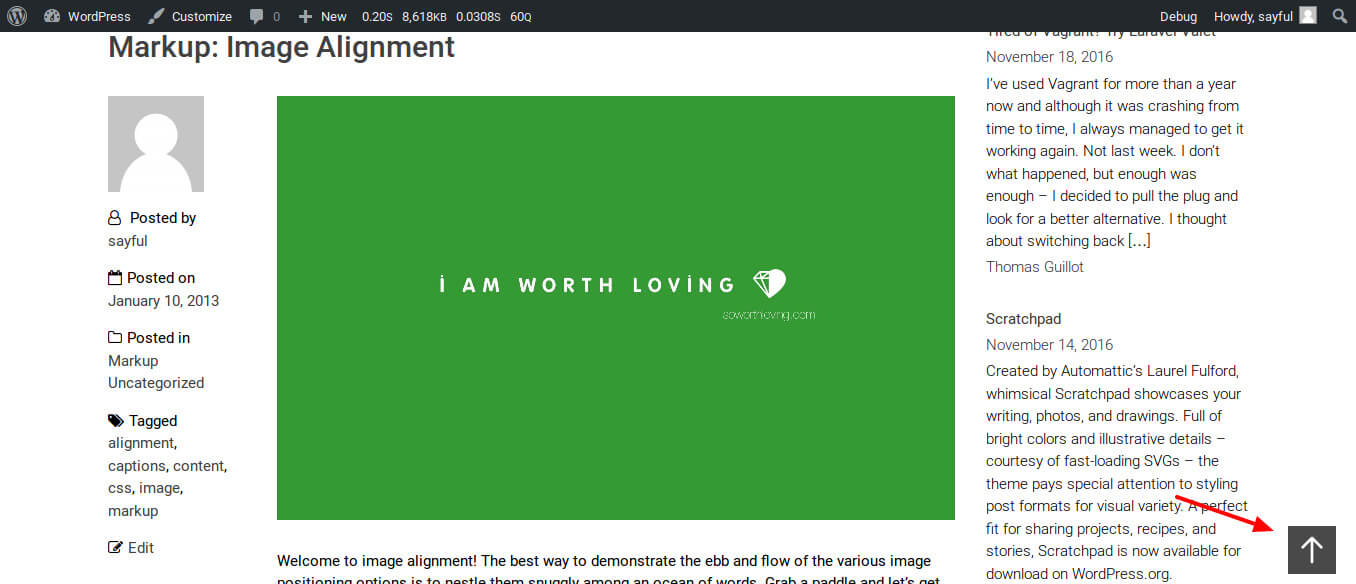The width and height of the screenshot is (1356, 584).
Task: Click the 60Q query count
Action: pos(521,17)
